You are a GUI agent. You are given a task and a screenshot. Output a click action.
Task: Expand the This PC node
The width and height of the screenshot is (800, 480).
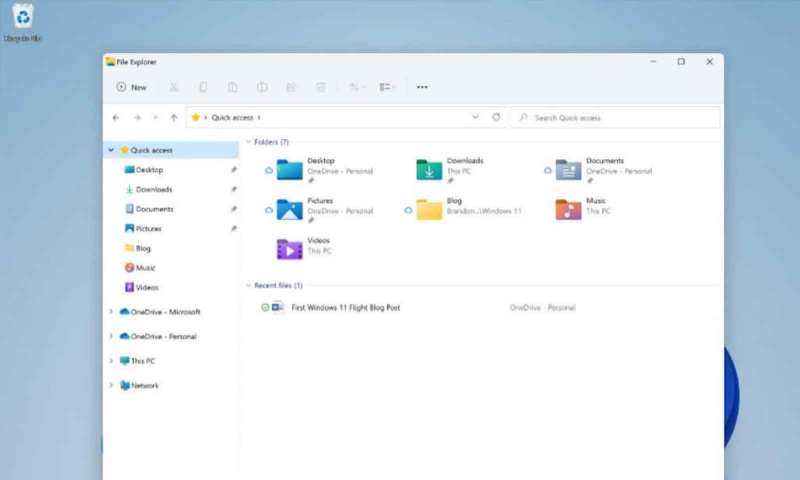click(x=111, y=361)
